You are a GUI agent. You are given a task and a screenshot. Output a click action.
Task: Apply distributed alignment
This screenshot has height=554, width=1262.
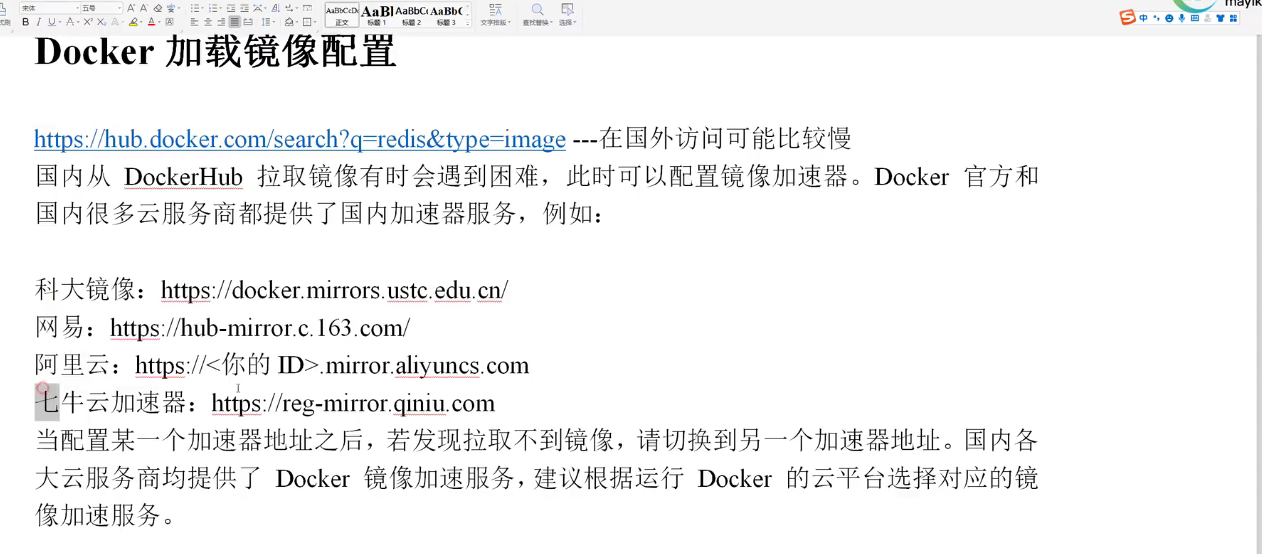click(248, 22)
